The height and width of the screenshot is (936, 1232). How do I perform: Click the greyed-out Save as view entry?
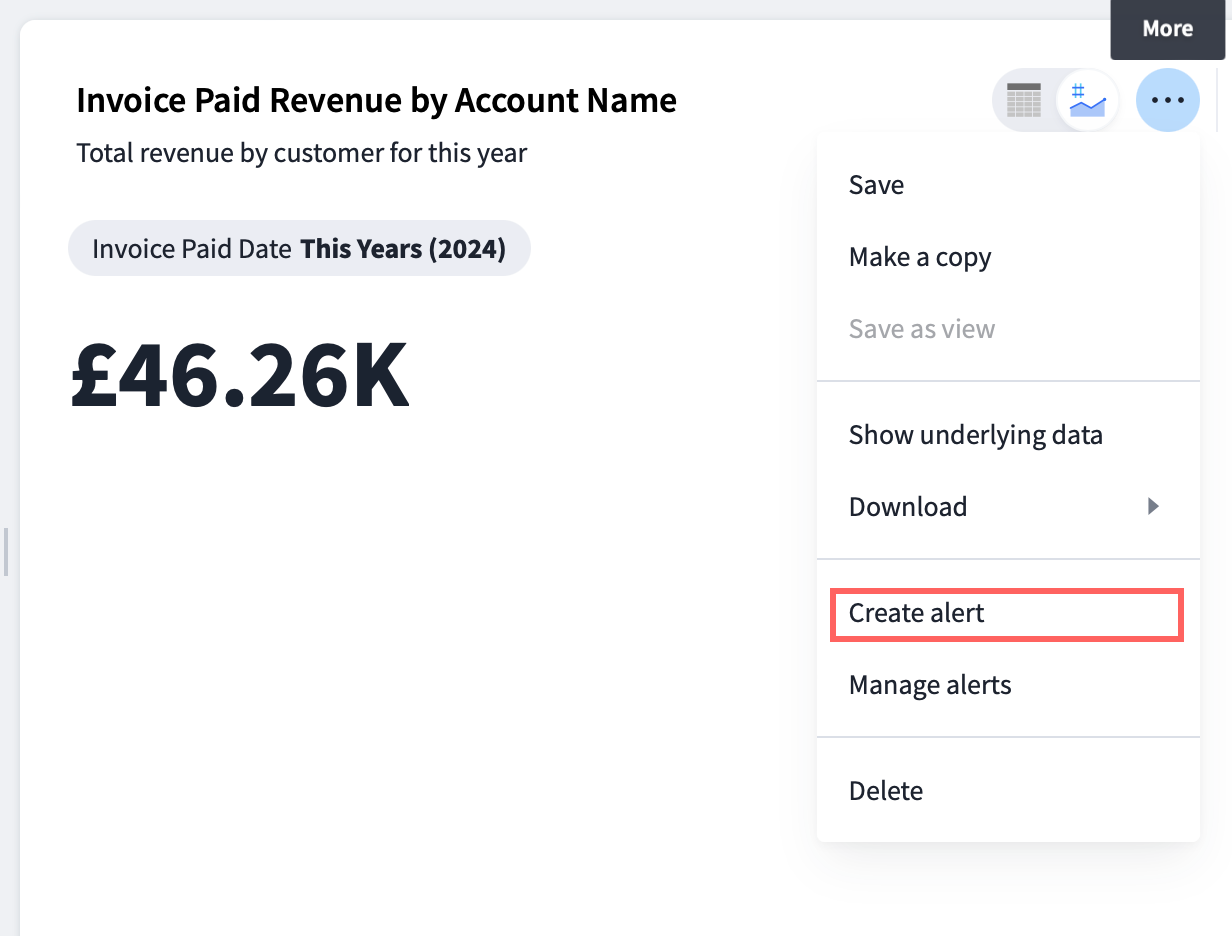coord(921,329)
